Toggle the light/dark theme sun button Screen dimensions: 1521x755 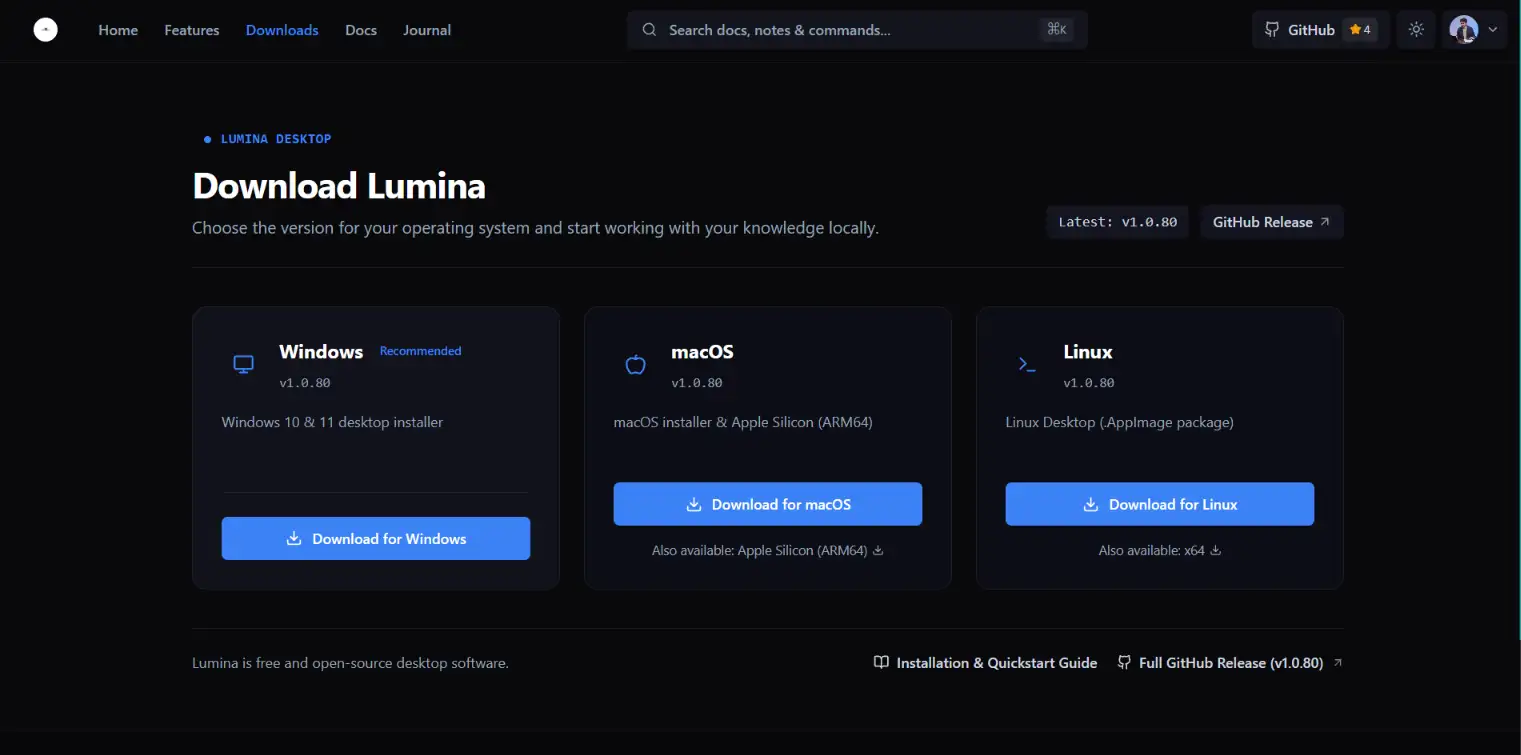pyautogui.click(x=1416, y=30)
